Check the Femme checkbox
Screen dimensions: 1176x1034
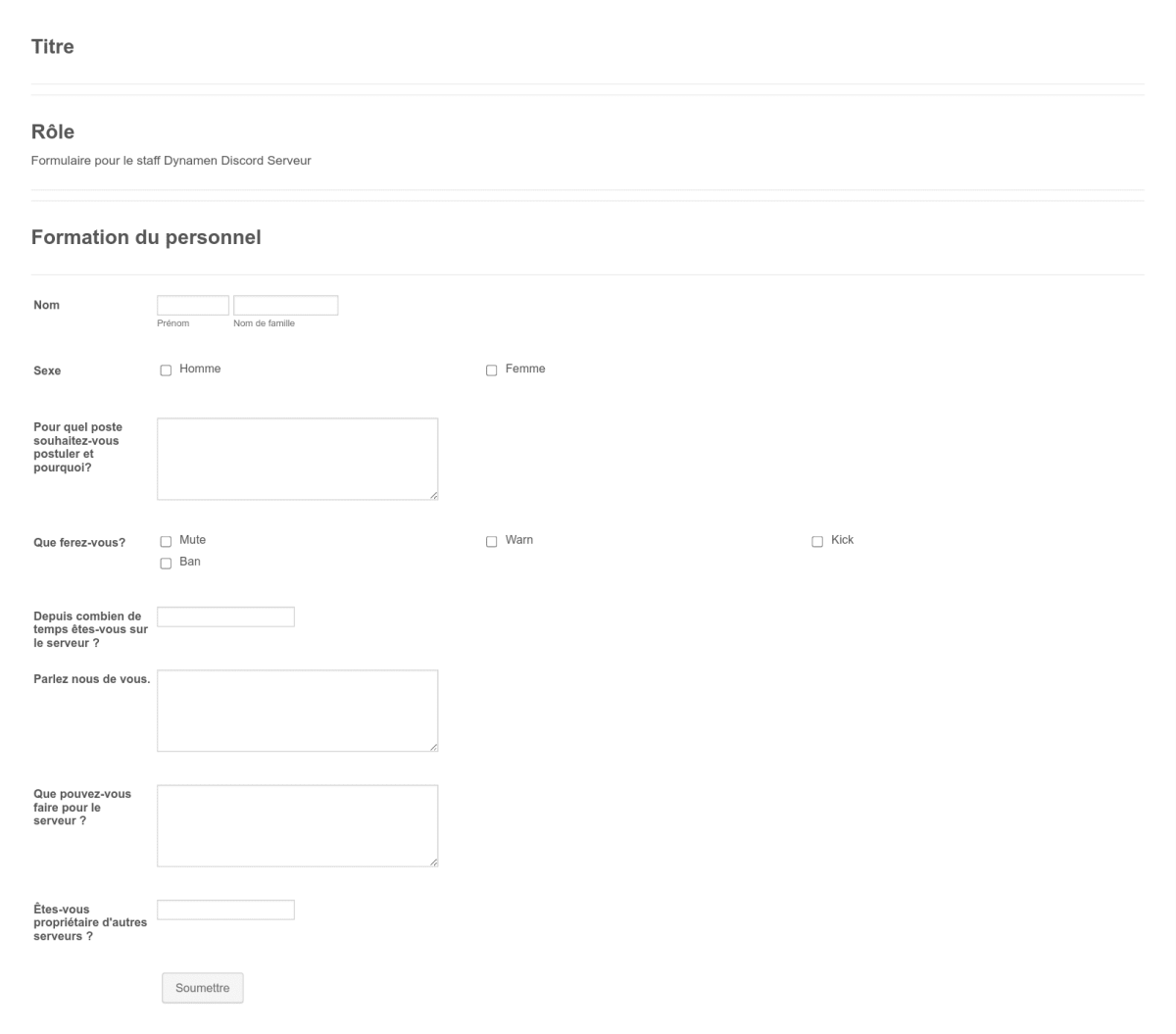pyautogui.click(x=492, y=369)
